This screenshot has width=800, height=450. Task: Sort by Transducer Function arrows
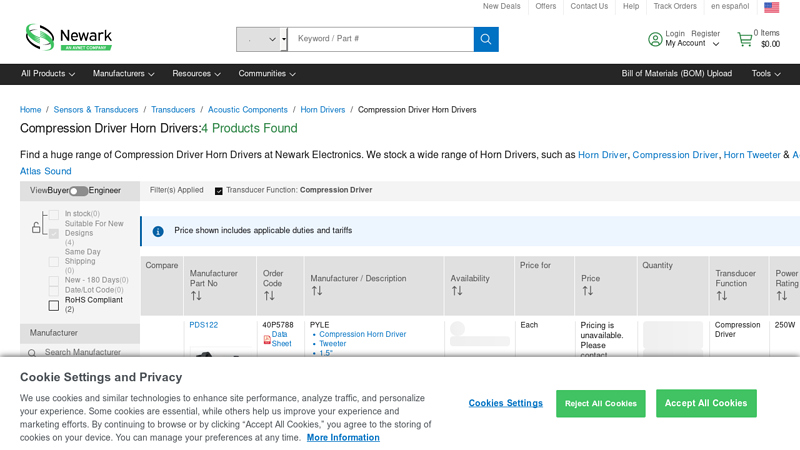tap(721, 295)
